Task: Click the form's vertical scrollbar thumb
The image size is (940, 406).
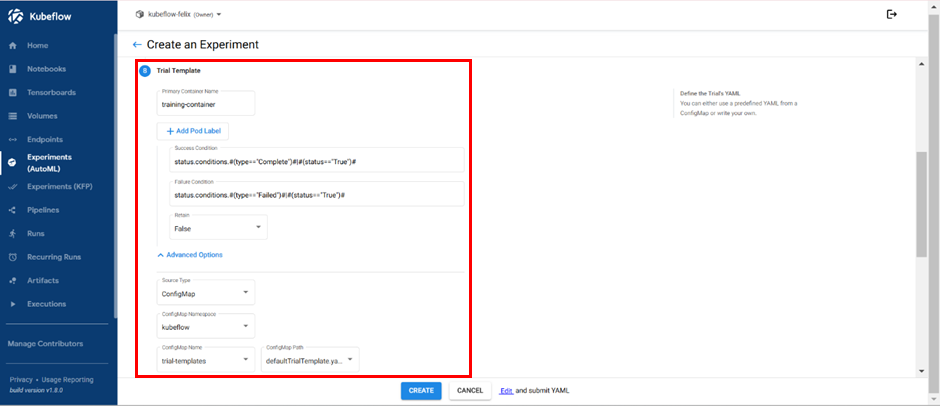Action: pyautogui.click(x=921, y=204)
